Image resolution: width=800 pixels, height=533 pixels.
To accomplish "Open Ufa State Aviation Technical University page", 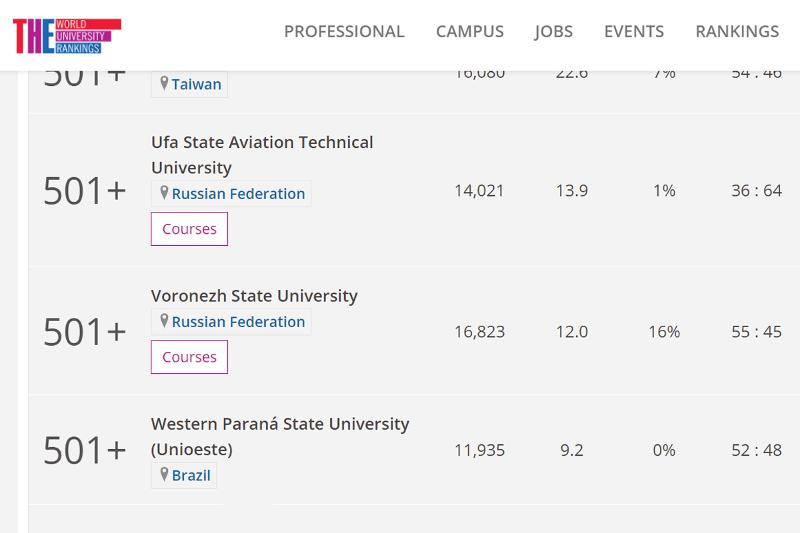I will click(262, 155).
